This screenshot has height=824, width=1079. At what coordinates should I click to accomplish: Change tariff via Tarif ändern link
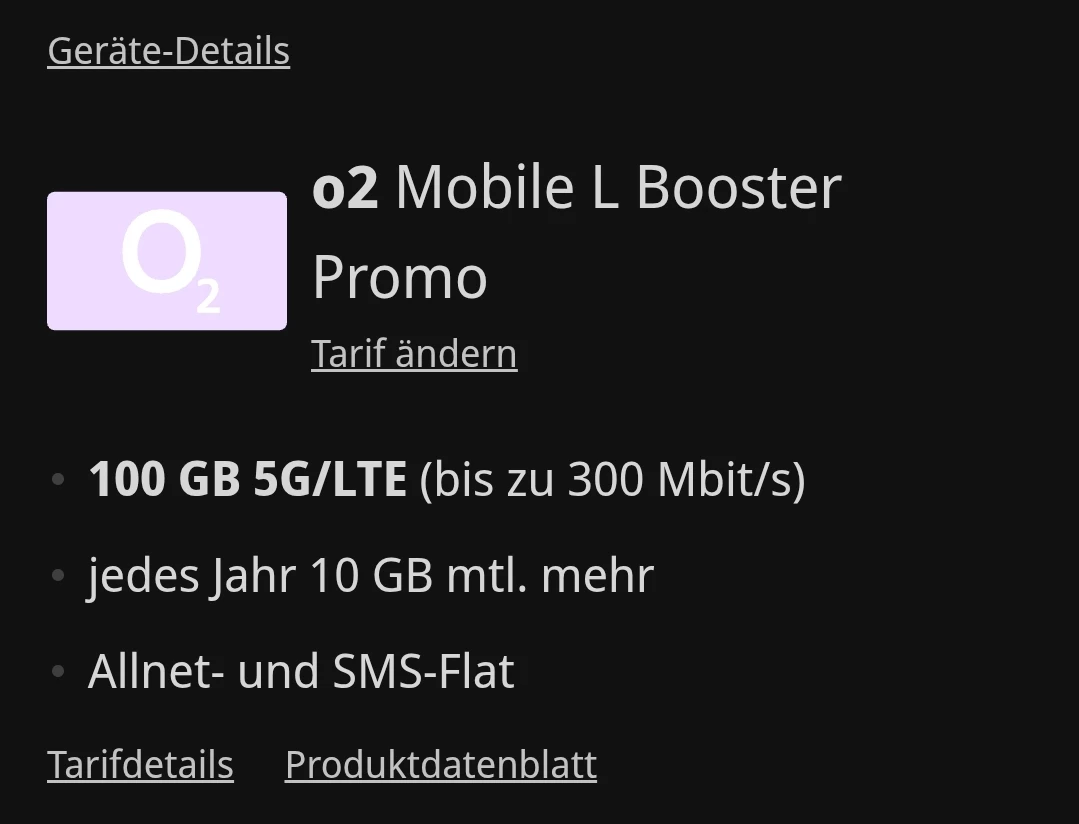click(414, 354)
